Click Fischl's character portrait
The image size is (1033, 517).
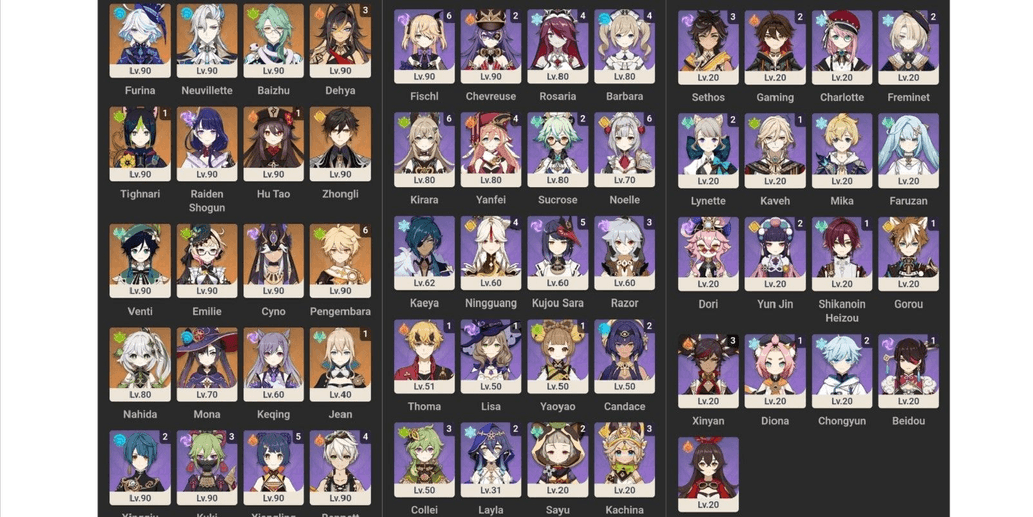pyautogui.click(x=424, y=47)
